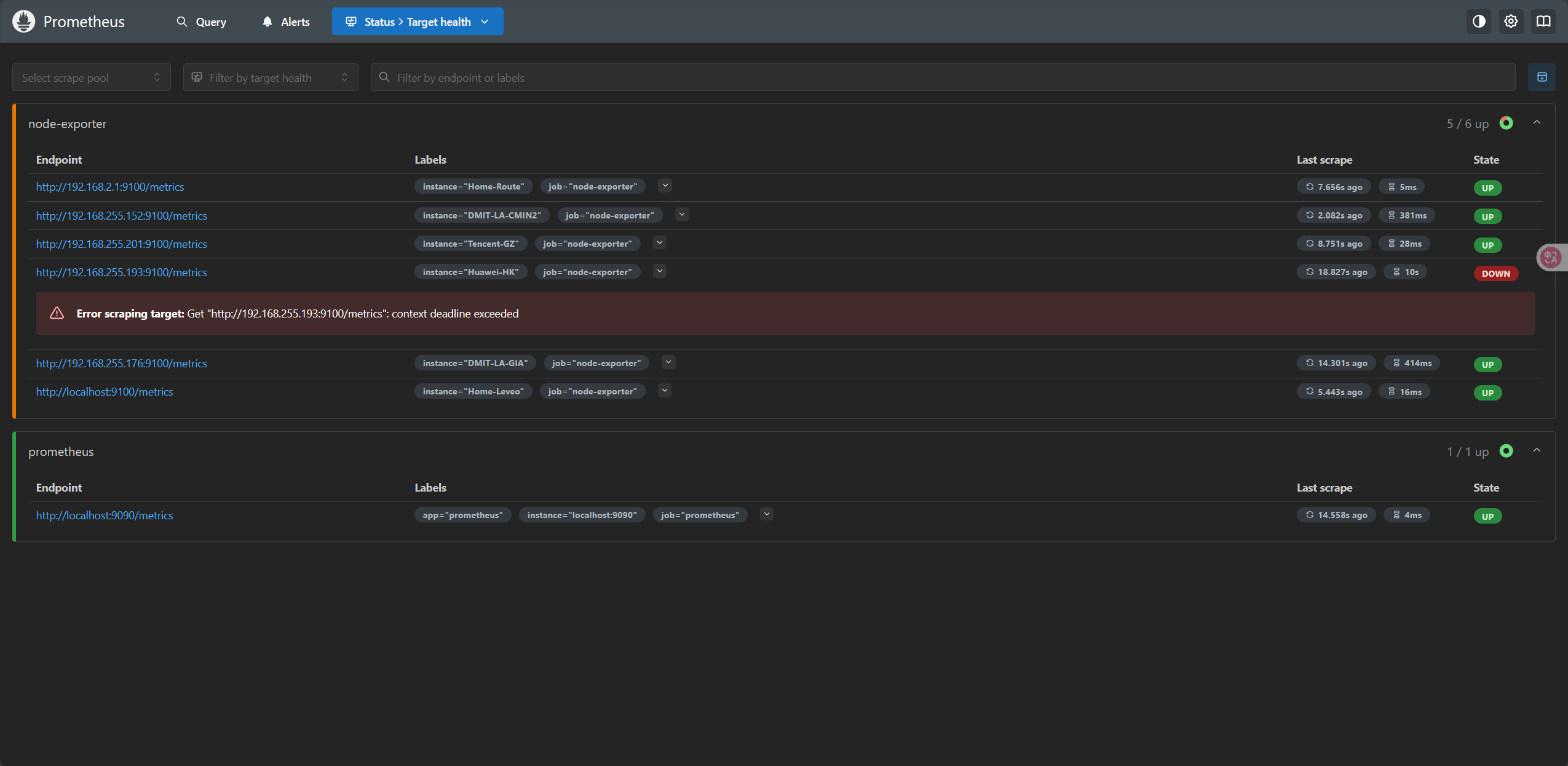Click the 14.558s ago last scrape badge
The image size is (1568, 766).
[x=1336, y=515]
